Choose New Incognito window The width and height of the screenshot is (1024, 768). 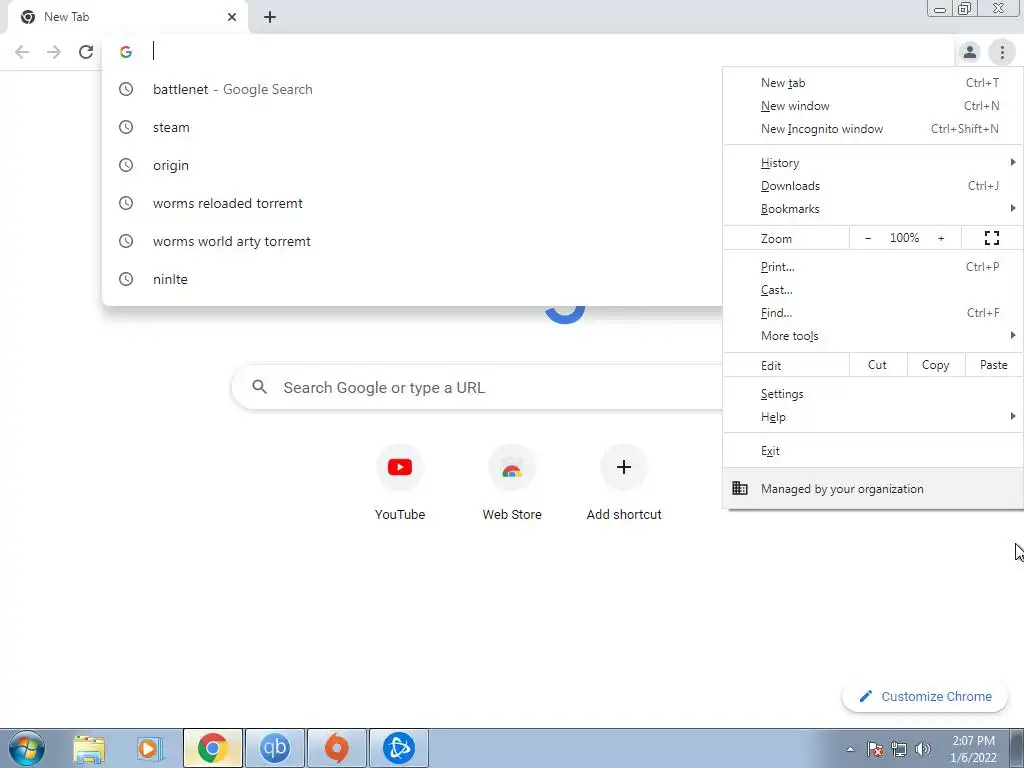872,129
